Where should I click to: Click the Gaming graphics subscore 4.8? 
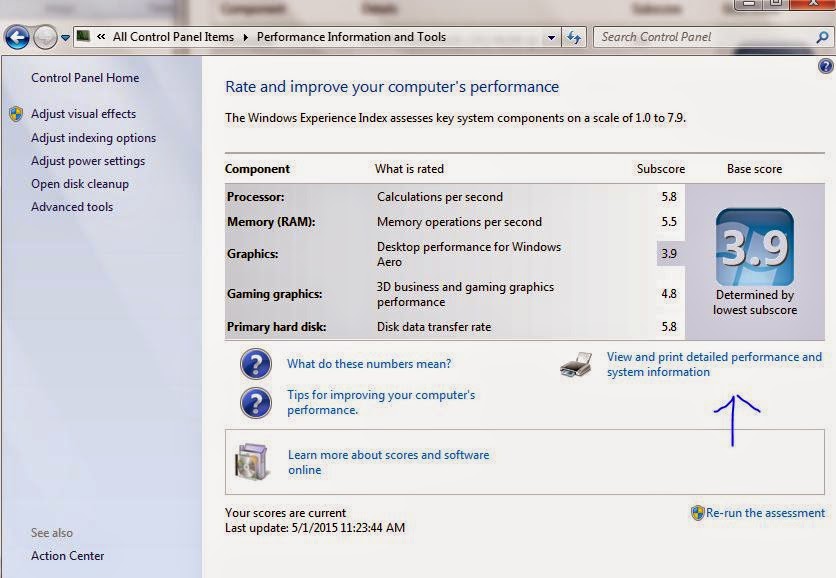[x=669, y=294]
